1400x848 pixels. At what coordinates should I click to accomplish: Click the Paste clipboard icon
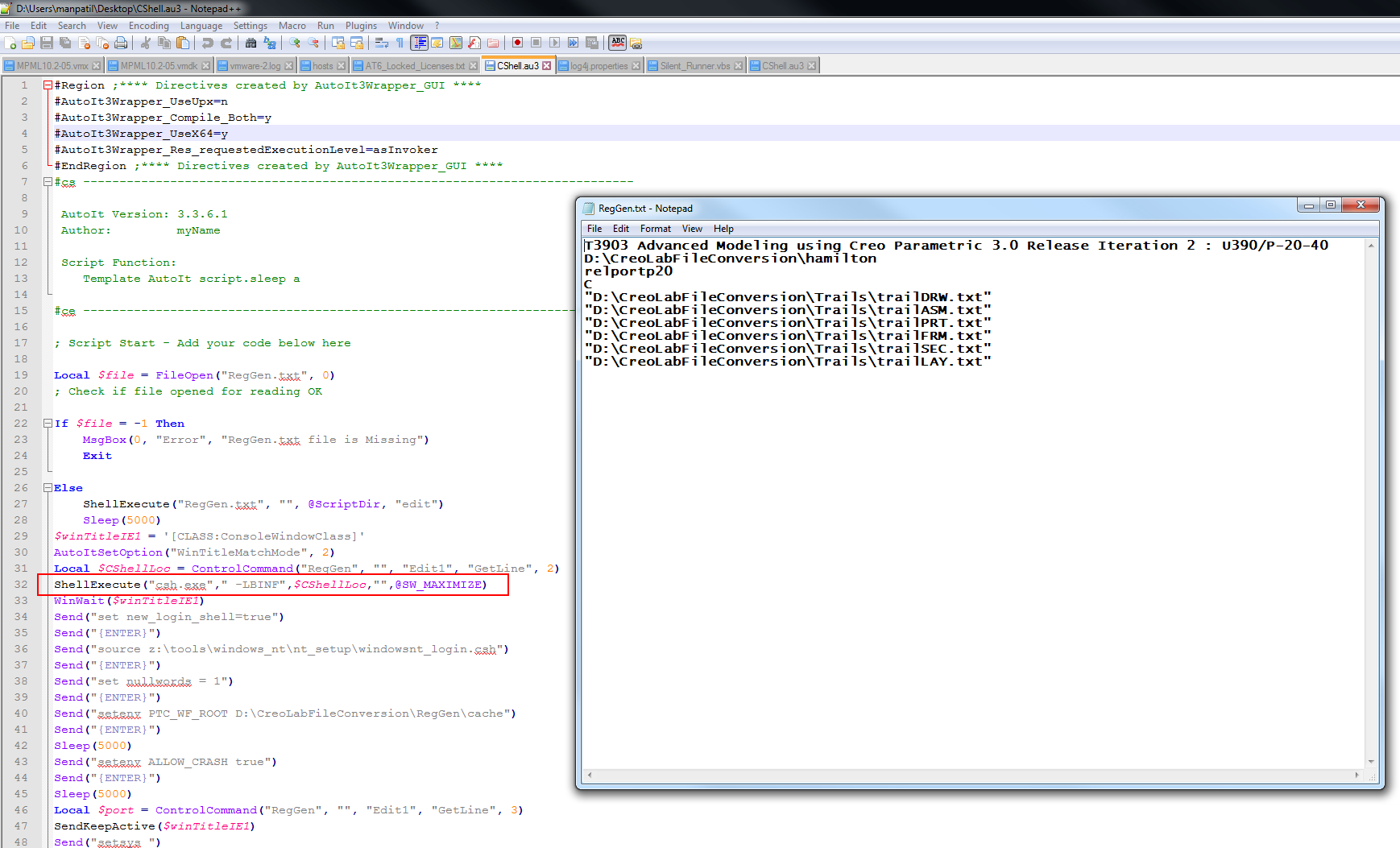(x=183, y=43)
